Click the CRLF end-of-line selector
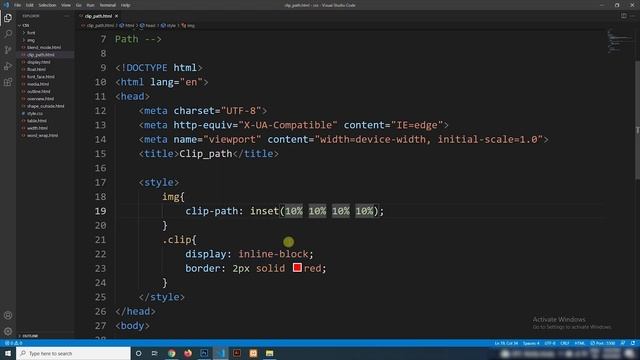Image resolution: width=640 pixels, height=360 pixels. pyautogui.click(x=564, y=343)
